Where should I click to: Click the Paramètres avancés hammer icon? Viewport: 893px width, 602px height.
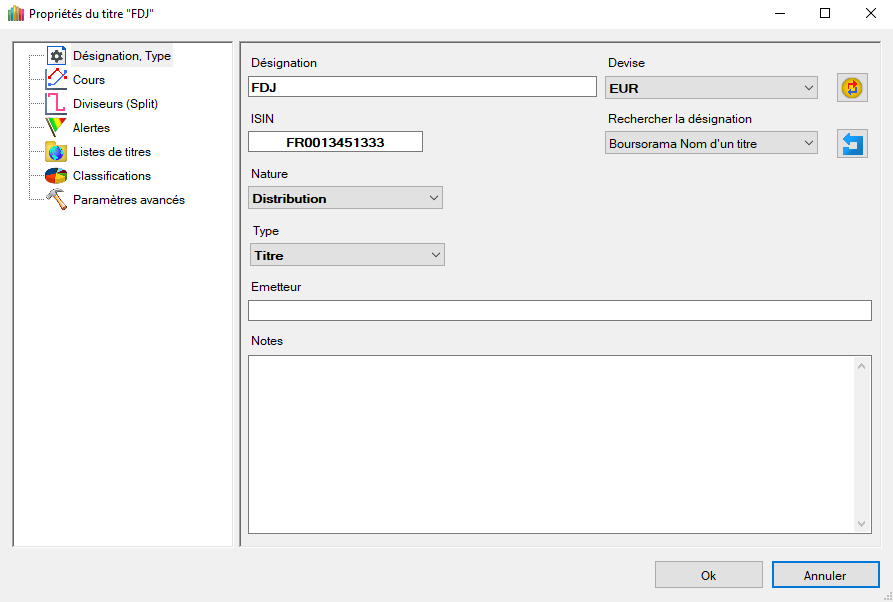56,200
